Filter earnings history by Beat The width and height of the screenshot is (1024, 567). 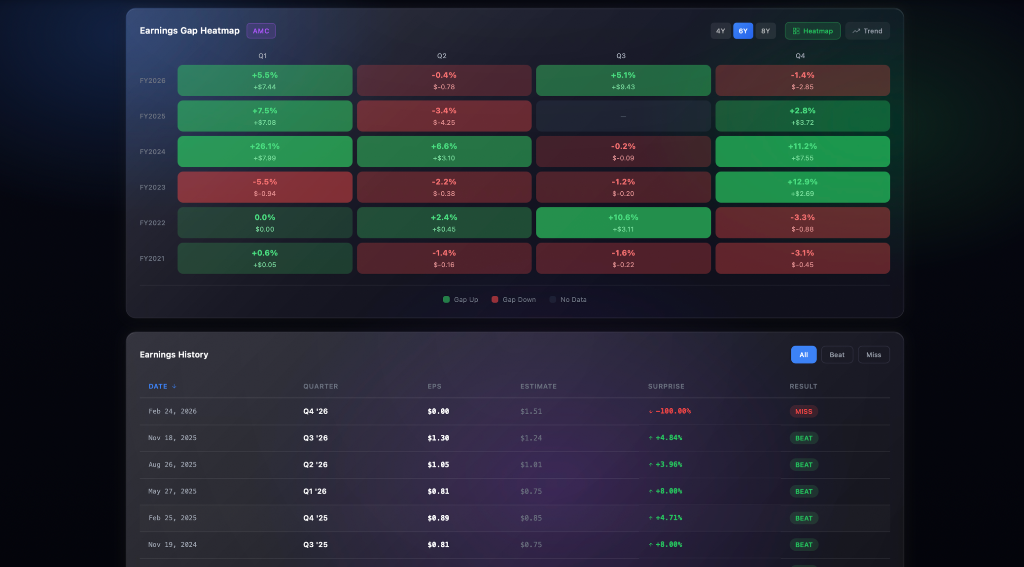click(837, 355)
